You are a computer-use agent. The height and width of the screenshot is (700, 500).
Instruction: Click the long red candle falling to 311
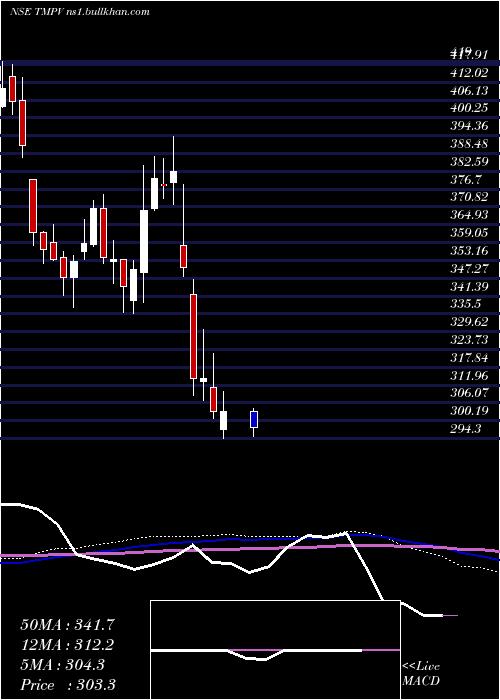click(x=193, y=337)
